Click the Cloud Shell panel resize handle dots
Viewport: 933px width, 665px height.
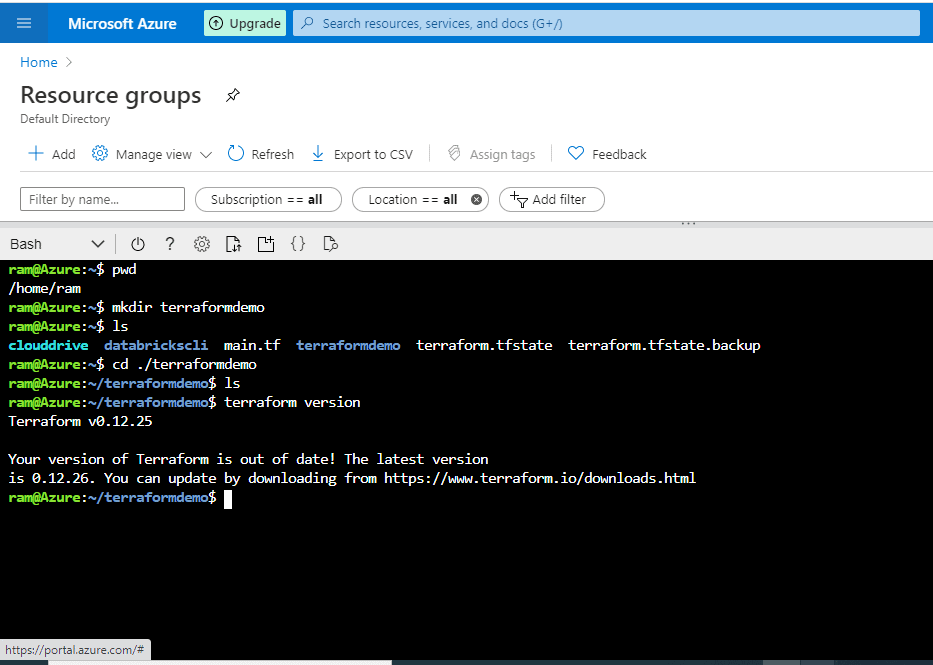(688, 224)
